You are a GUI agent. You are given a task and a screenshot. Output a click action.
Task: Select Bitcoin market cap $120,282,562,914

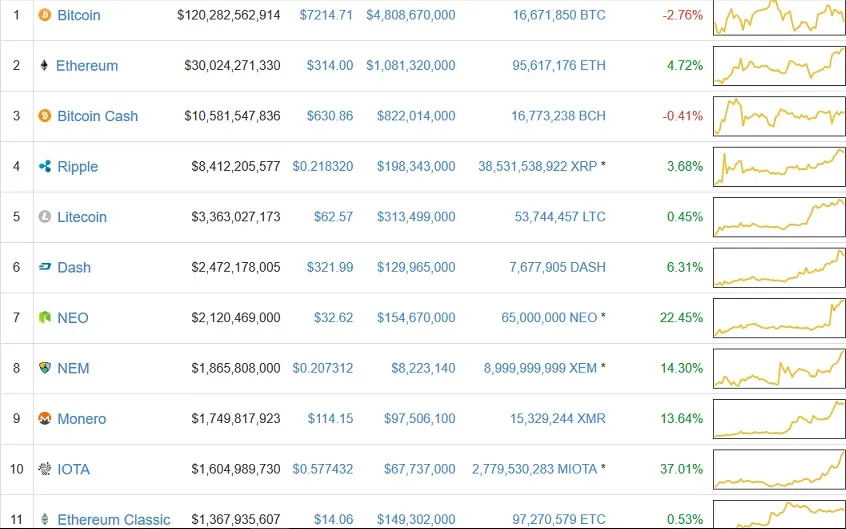[229, 15]
